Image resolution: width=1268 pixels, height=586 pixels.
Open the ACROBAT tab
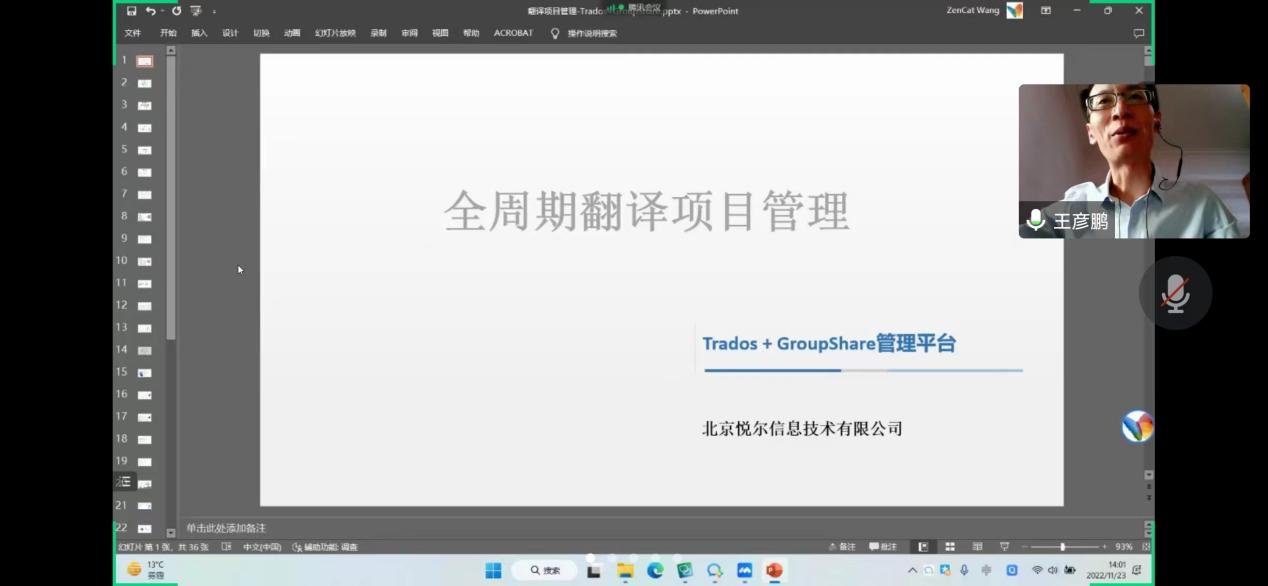point(513,33)
